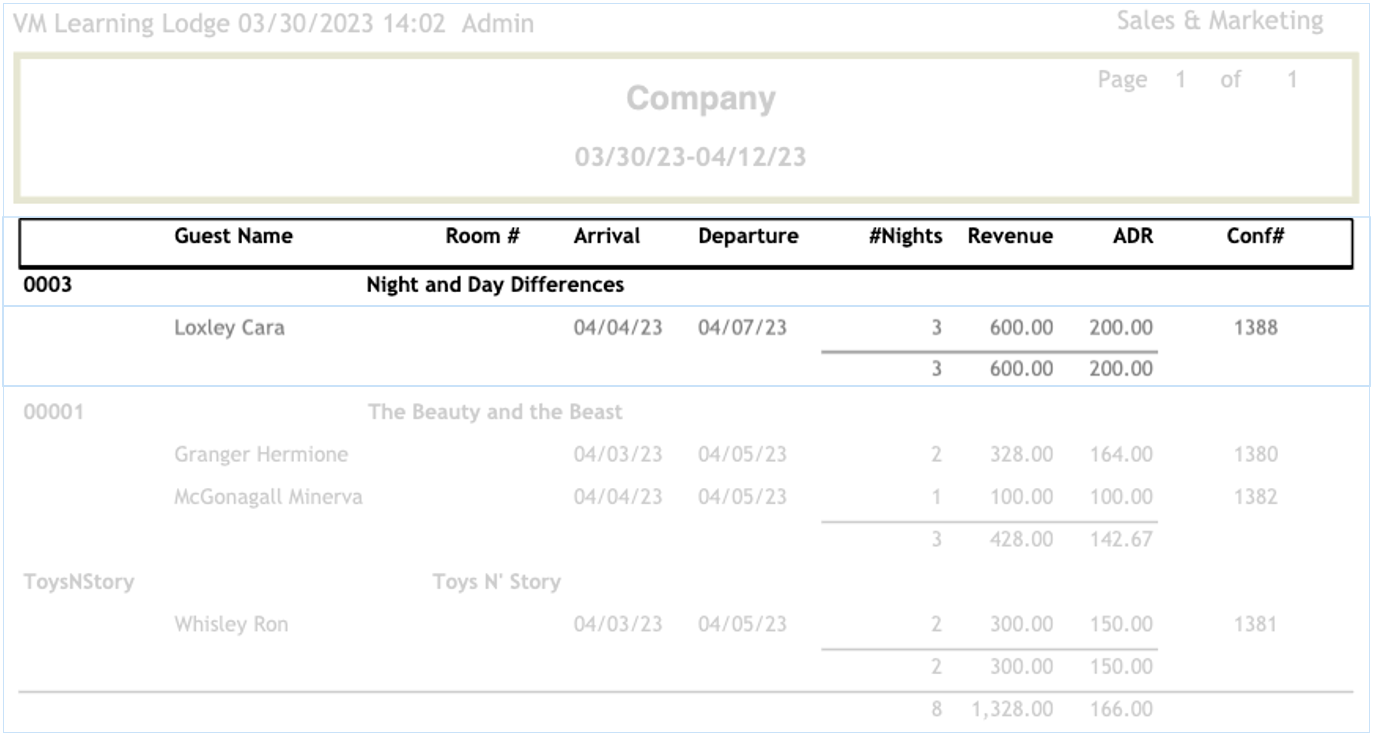Click the Toys N' Story company name

coord(496,582)
